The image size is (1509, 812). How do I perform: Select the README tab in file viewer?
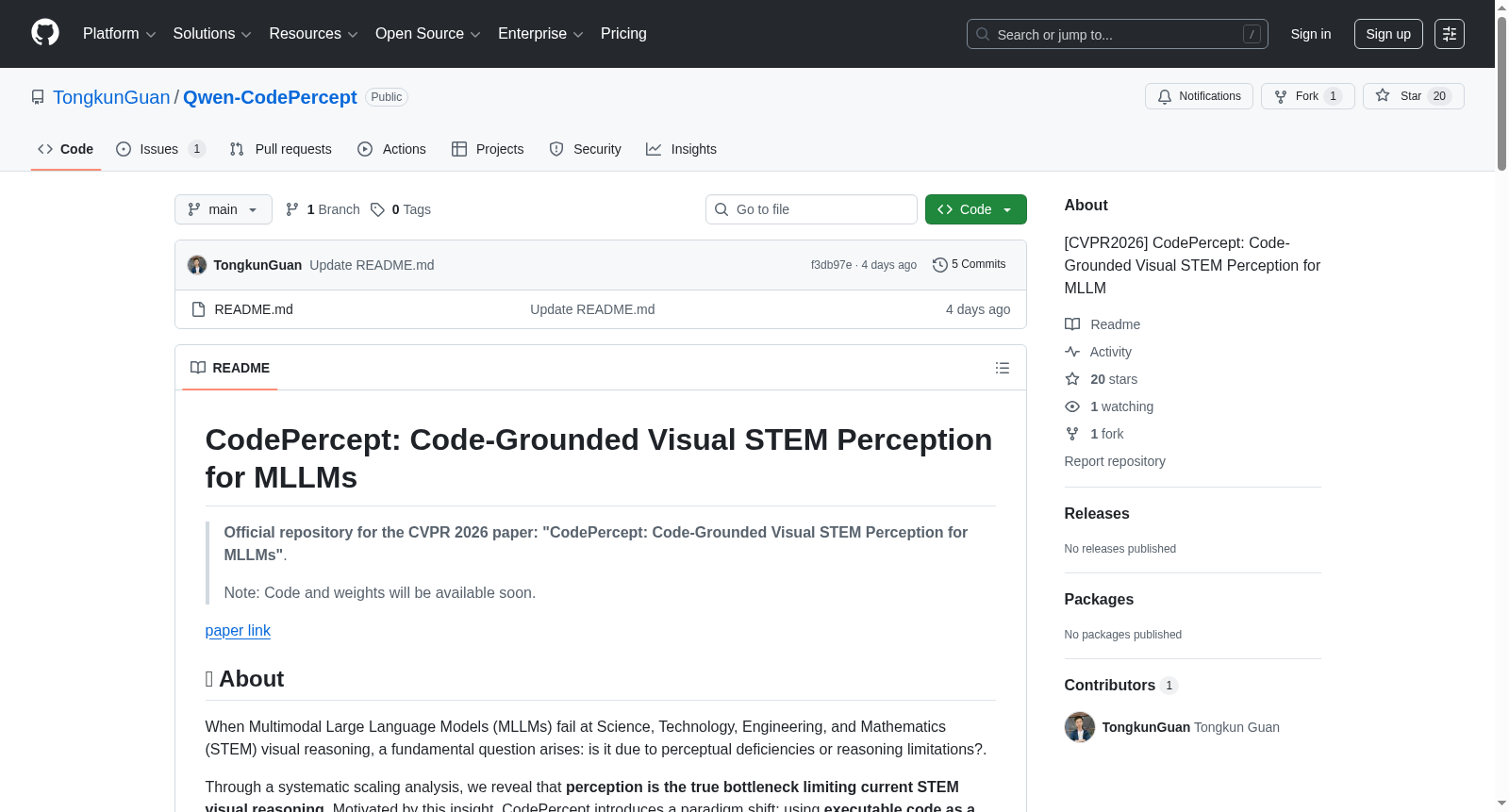(x=230, y=368)
